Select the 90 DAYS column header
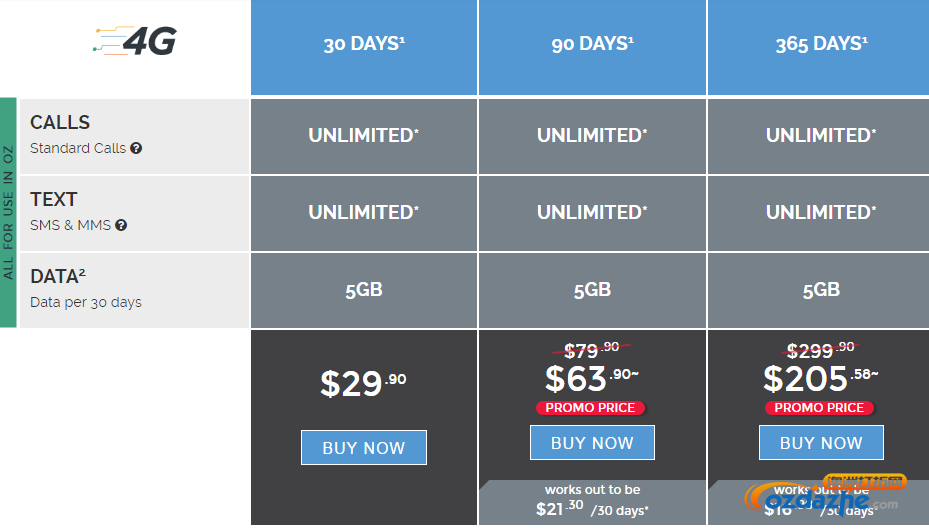Screen dimensions: 929x529 592,47
